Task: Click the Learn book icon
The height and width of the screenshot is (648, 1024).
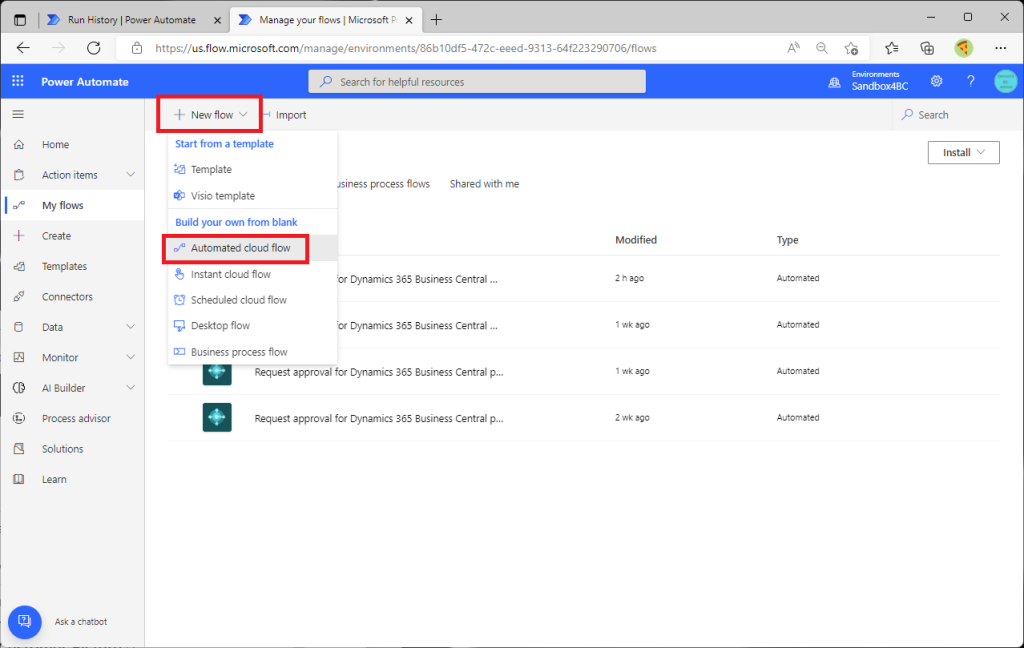Action: pos(19,479)
